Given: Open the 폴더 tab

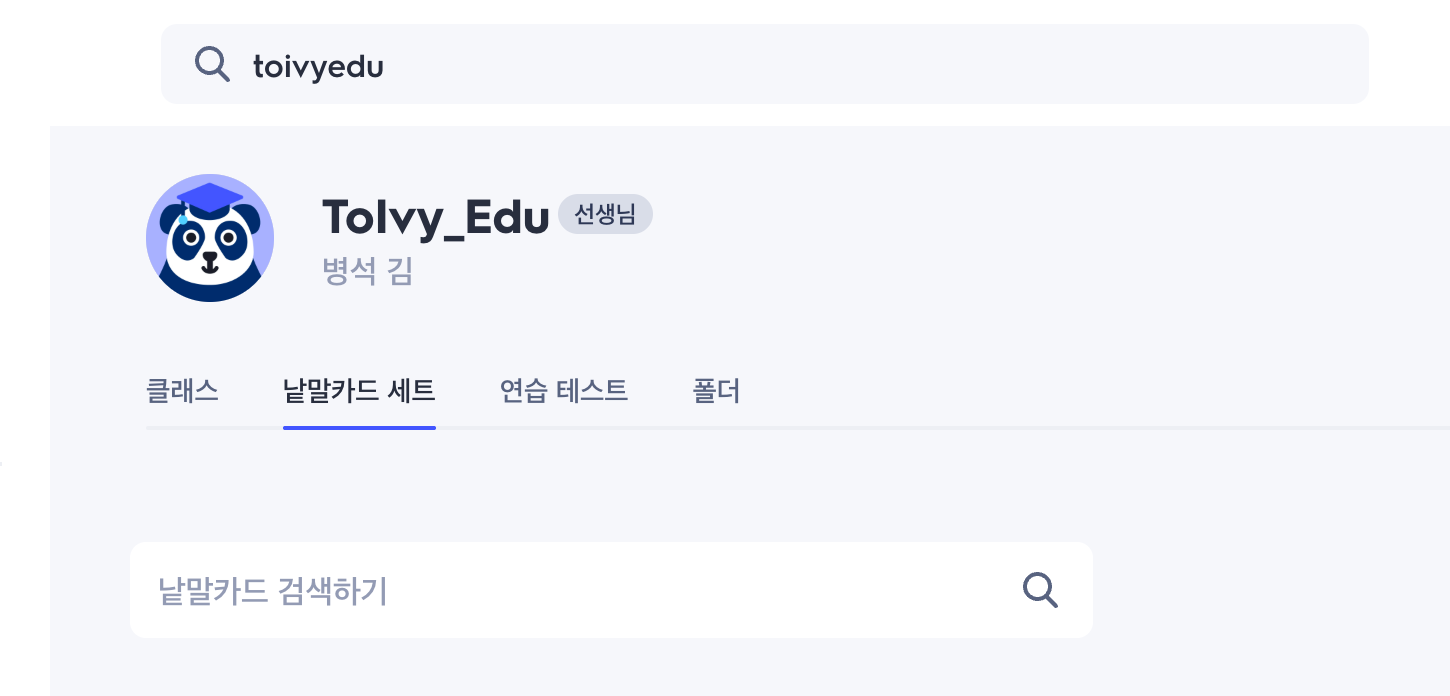Looking at the screenshot, I should (x=716, y=390).
